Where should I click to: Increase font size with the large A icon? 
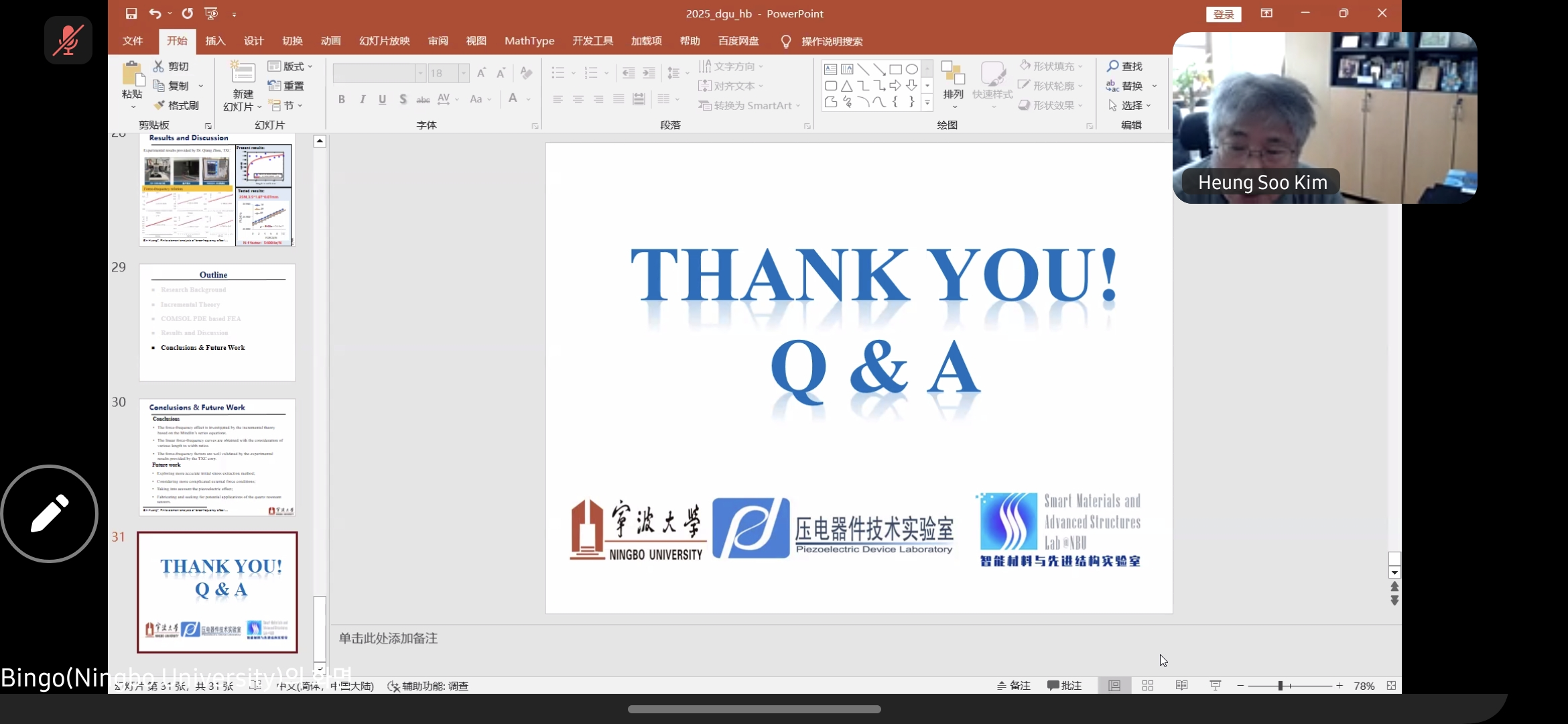481,73
